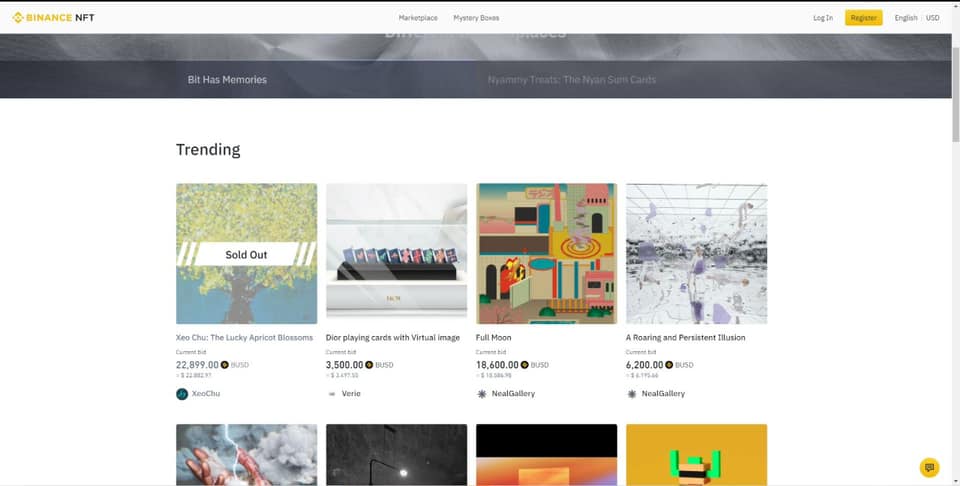The image size is (960, 486).
Task: Open the Full Moon artwork thumbnail
Action: 546,253
